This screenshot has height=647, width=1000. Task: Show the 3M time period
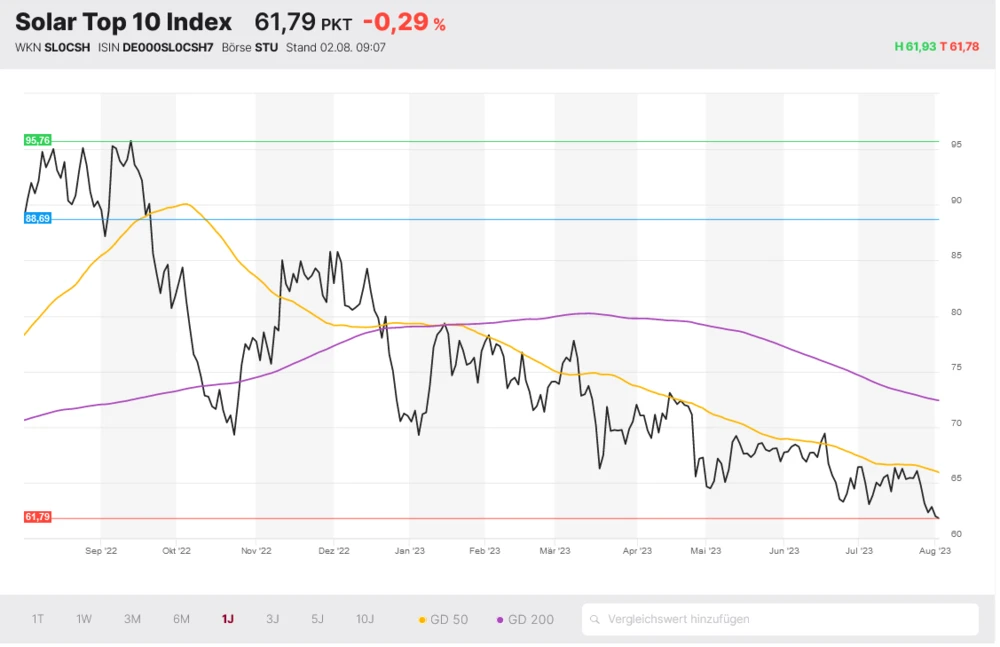click(x=132, y=619)
